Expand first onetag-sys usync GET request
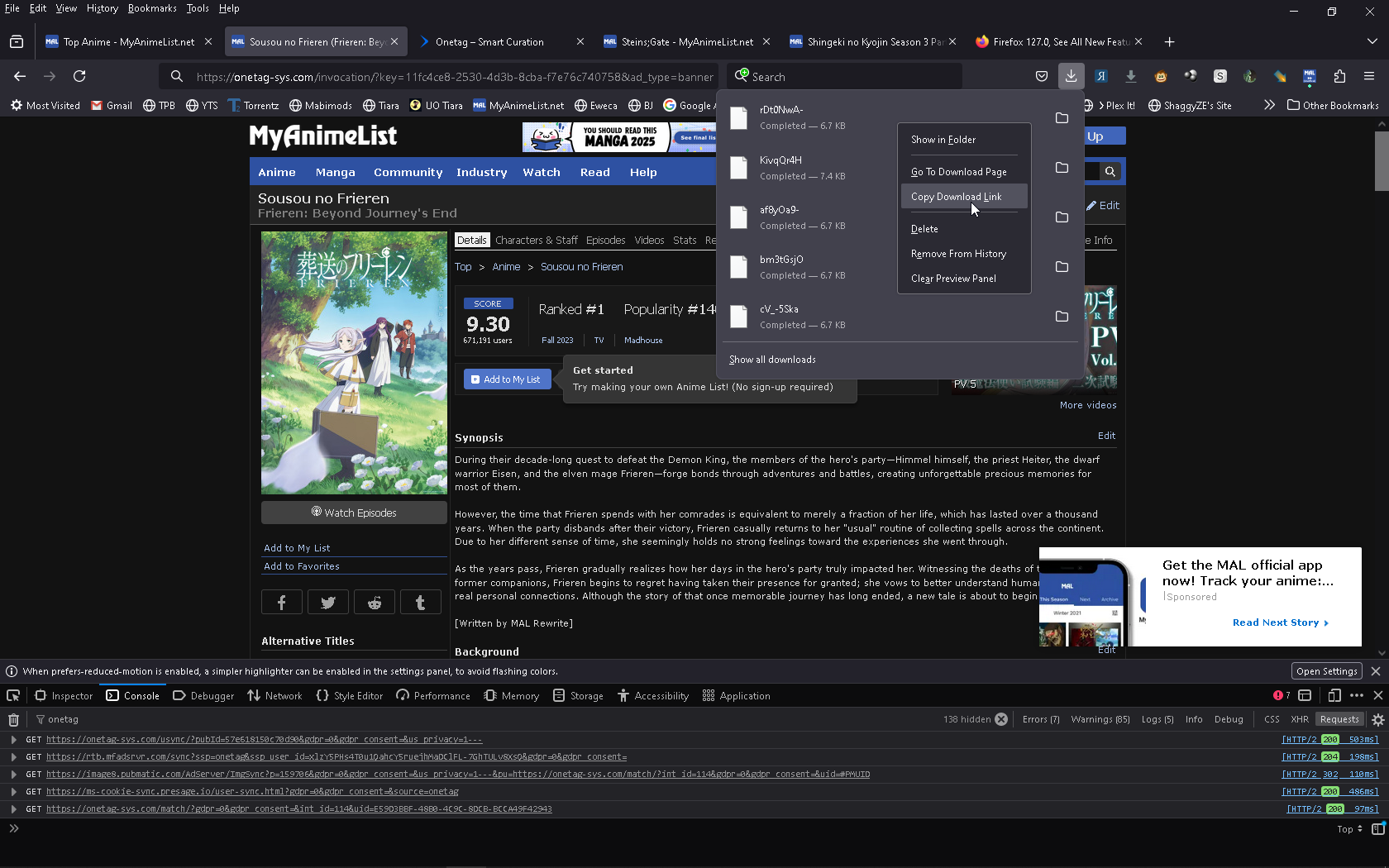The image size is (1389, 868). [13, 740]
